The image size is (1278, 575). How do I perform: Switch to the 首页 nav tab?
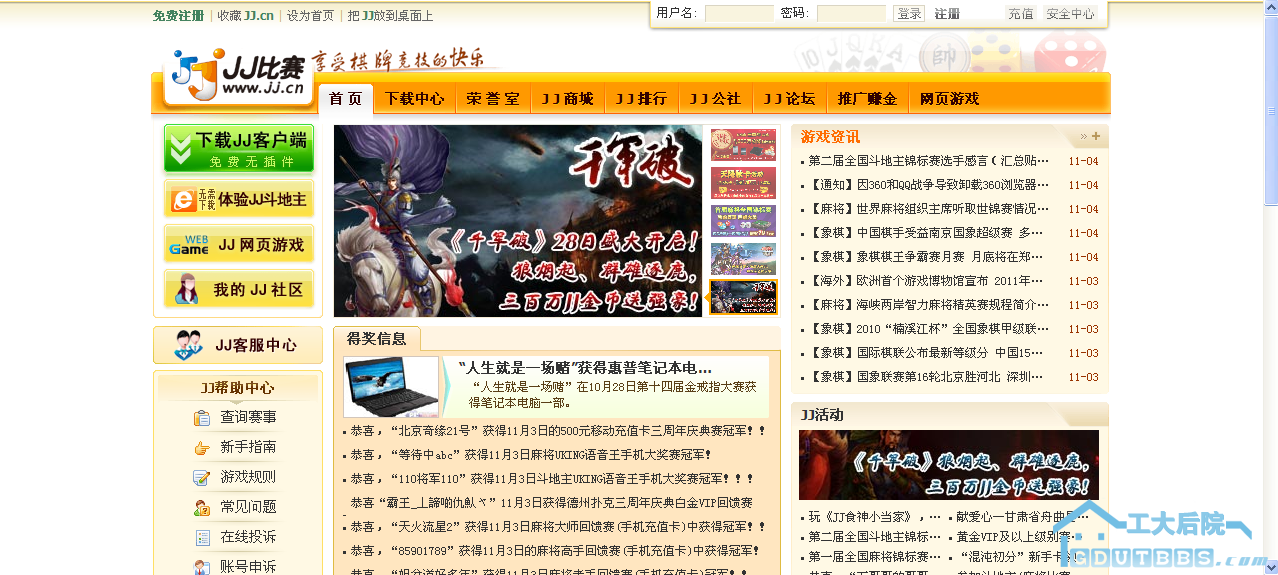tap(345, 99)
